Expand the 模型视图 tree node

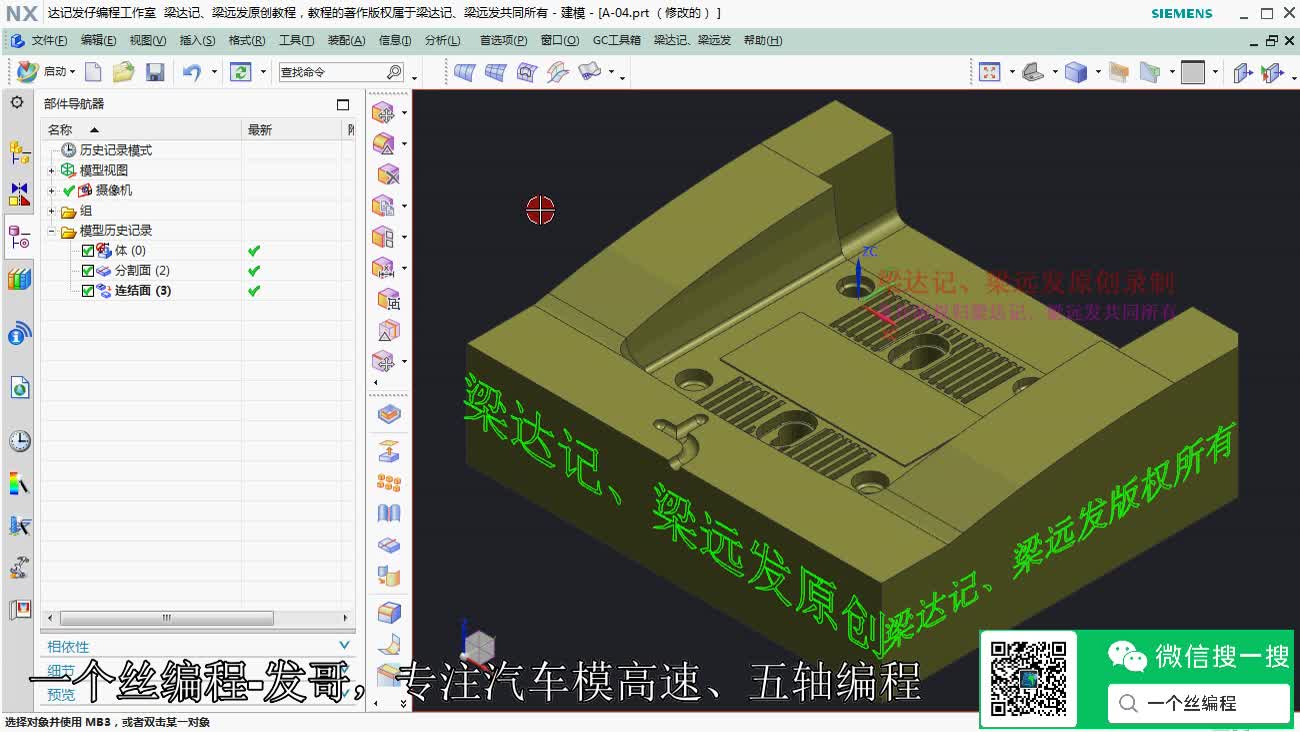pyautogui.click(x=52, y=171)
